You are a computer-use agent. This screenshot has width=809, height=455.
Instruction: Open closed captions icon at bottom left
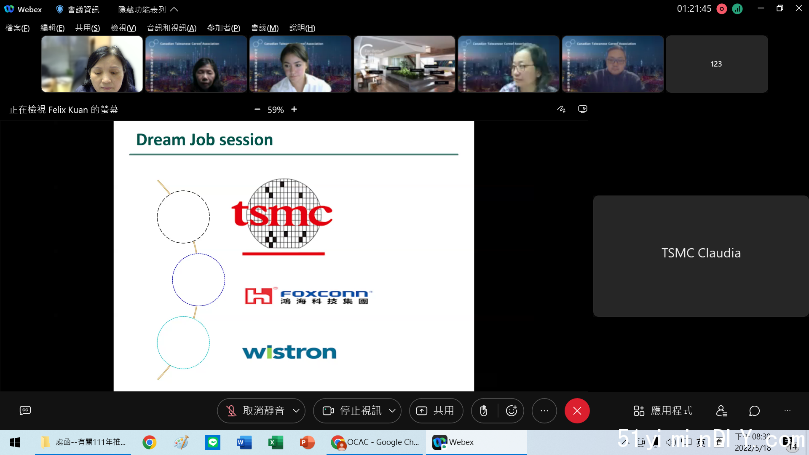25,410
